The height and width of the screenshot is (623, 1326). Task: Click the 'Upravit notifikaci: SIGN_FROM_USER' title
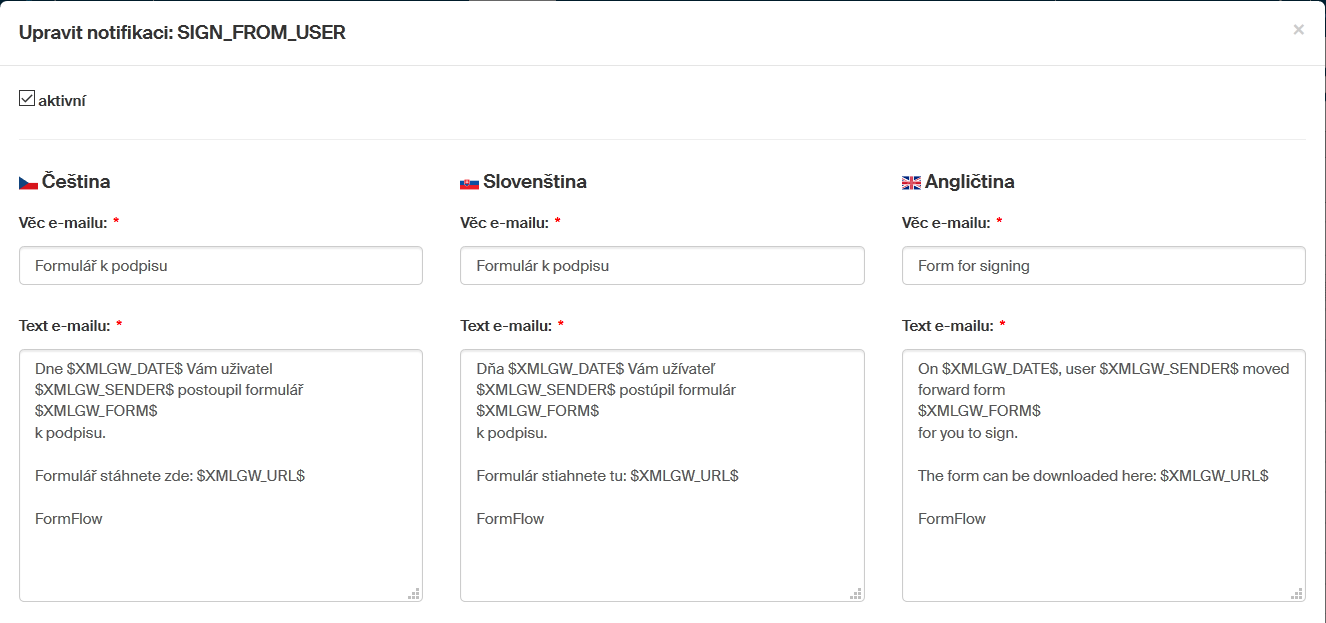[x=182, y=33]
